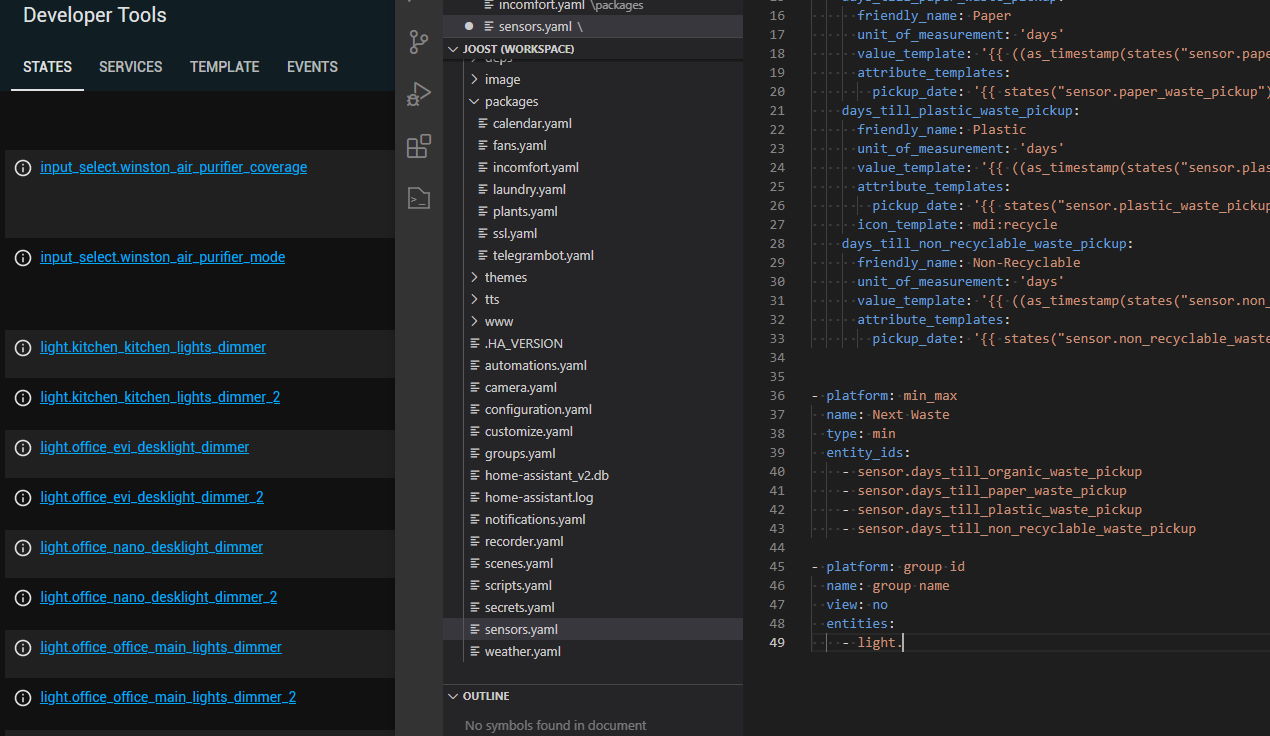Collapse the JOOST (WORKSPACE) explorer section
Screen dimensions: 1270x736
452,48
